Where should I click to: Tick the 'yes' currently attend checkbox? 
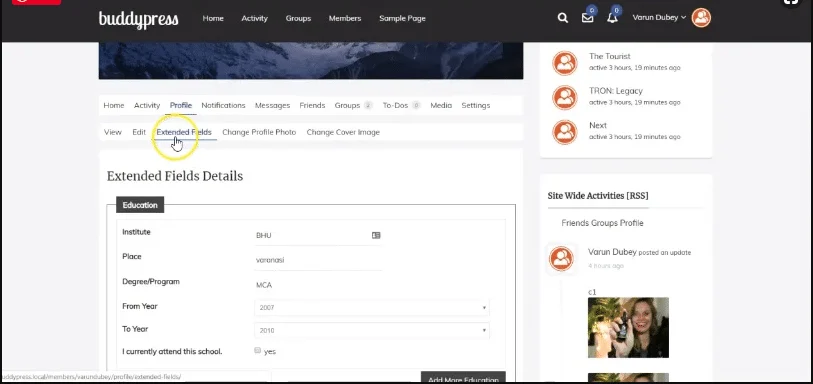[x=258, y=351]
